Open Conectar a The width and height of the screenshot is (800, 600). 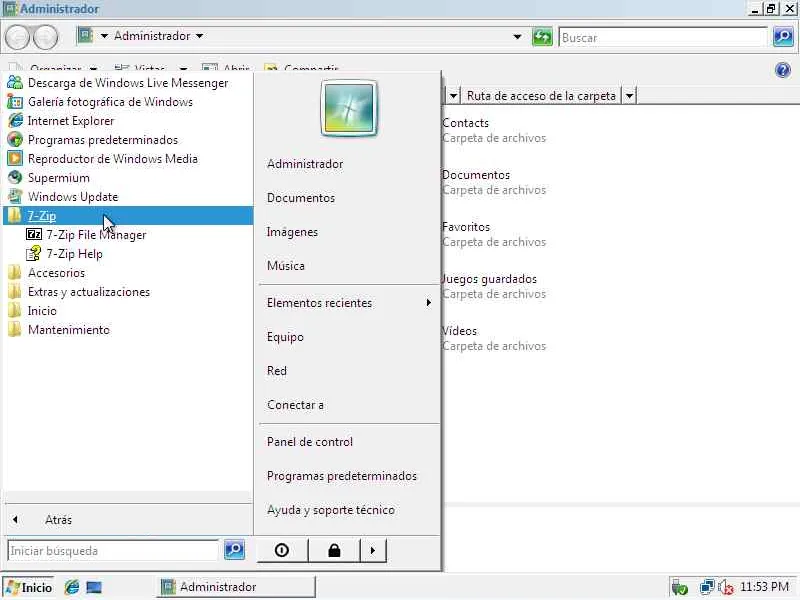tap(295, 405)
